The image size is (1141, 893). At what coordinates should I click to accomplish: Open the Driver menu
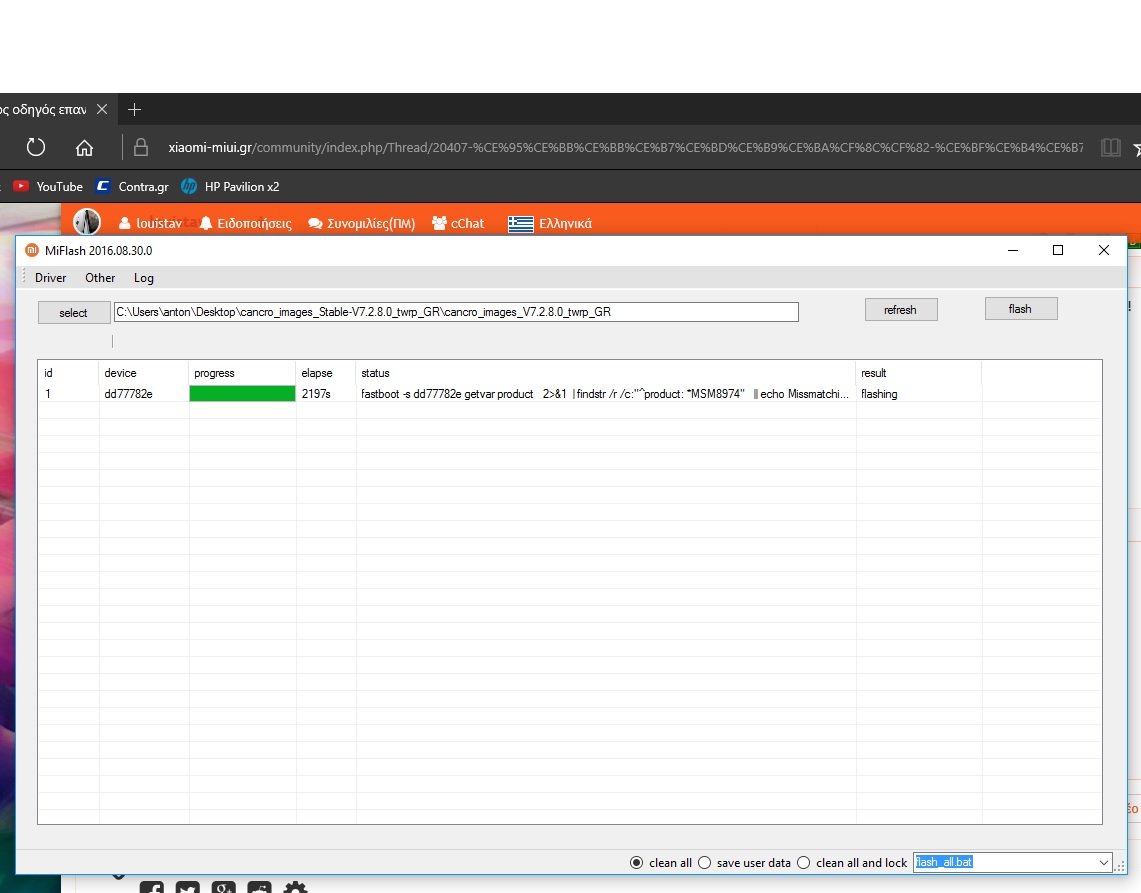point(50,278)
